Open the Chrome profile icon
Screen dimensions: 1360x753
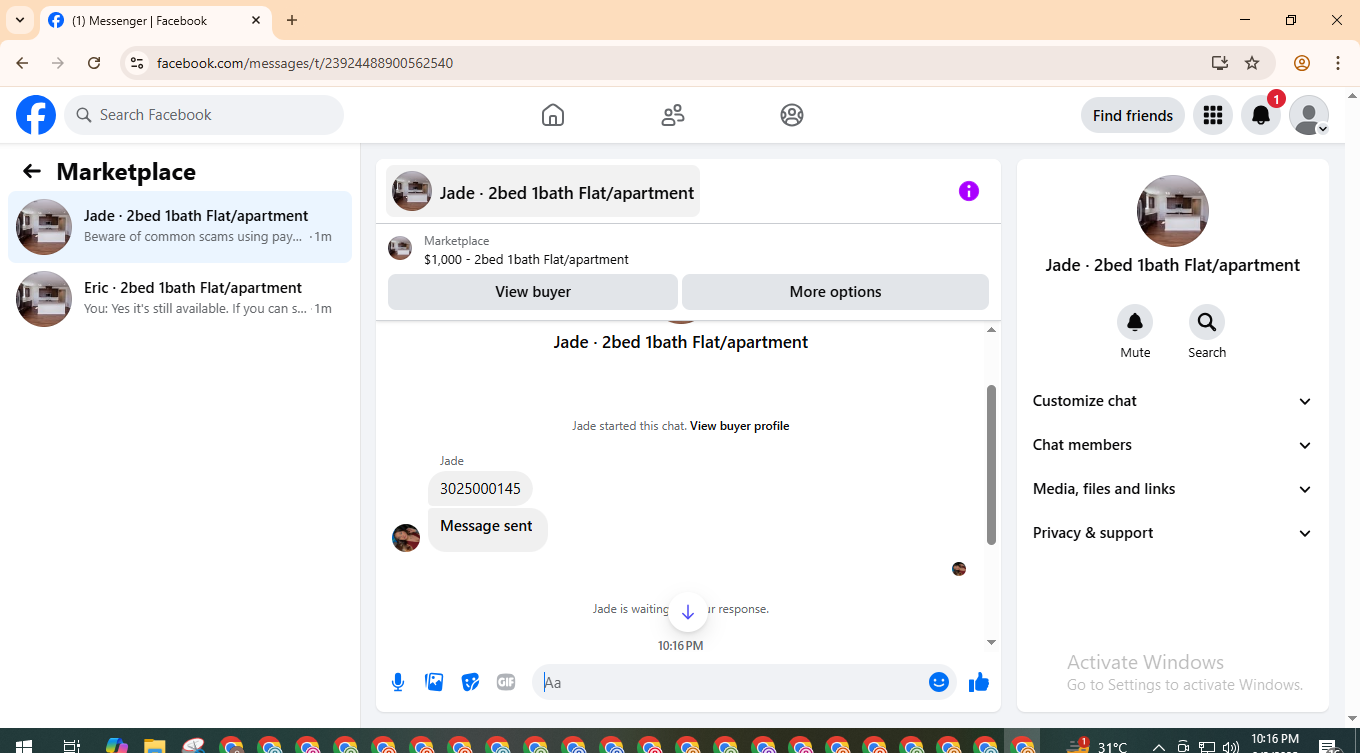coord(1302,63)
